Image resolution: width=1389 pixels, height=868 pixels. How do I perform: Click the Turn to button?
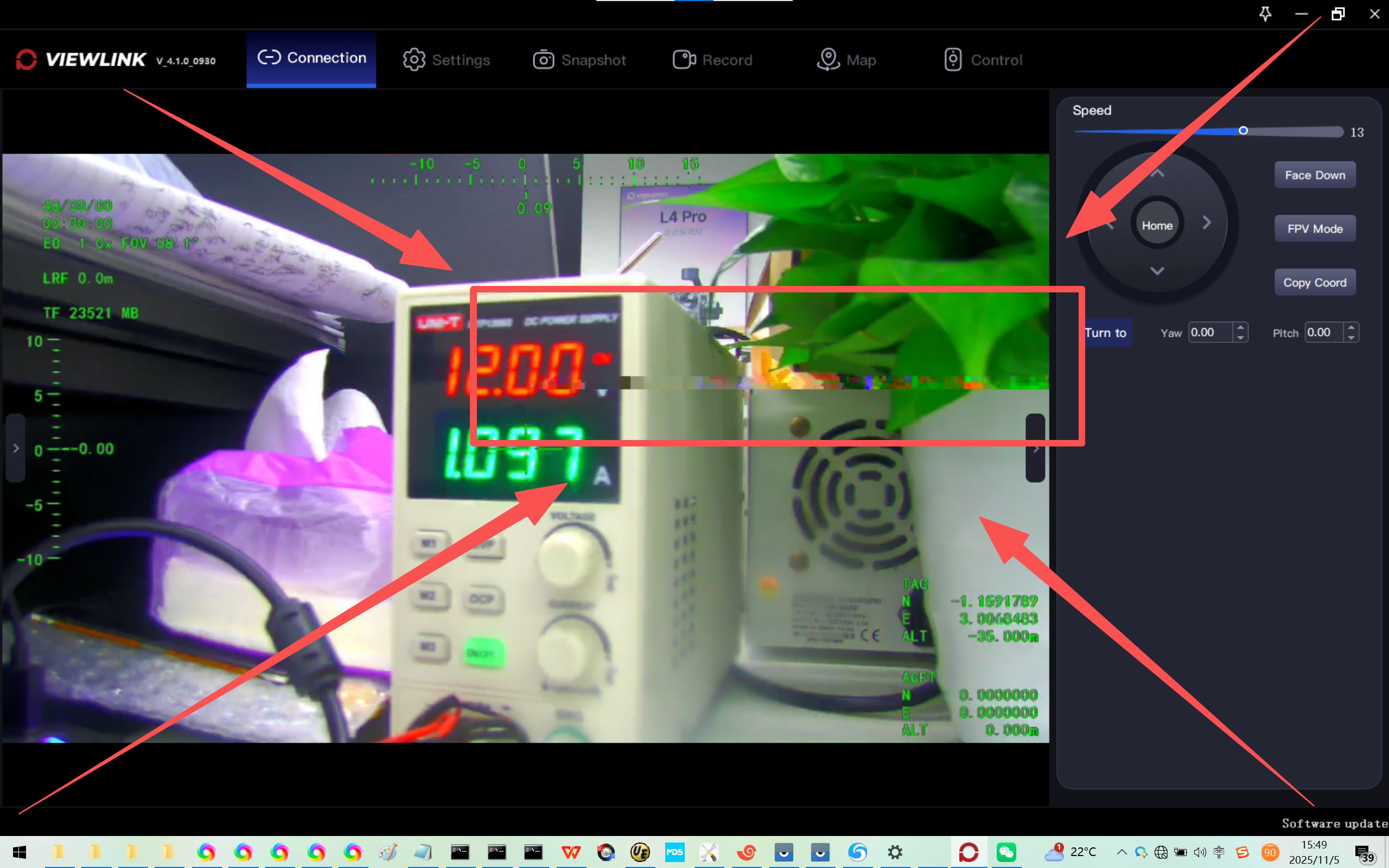(x=1106, y=333)
